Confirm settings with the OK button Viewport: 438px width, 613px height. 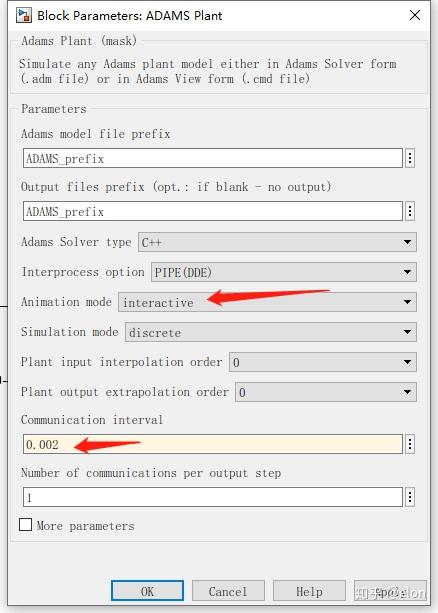pyautogui.click(x=147, y=591)
